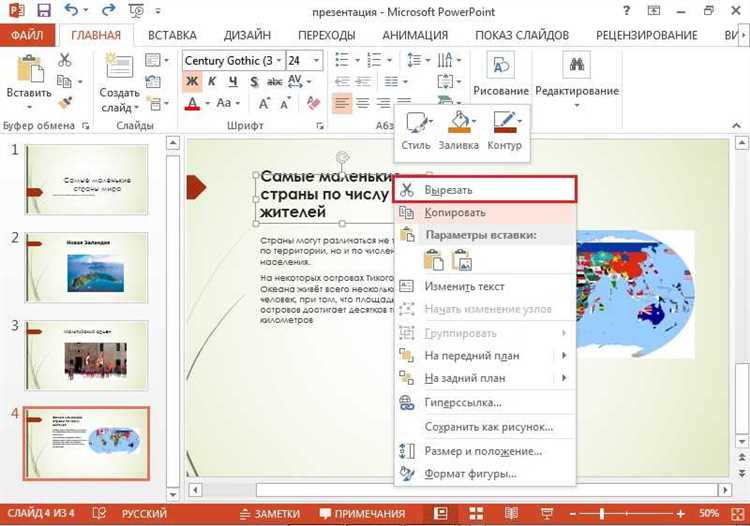
Task: Switch to the АНИМАЦИЯ tab
Action: coord(415,35)
